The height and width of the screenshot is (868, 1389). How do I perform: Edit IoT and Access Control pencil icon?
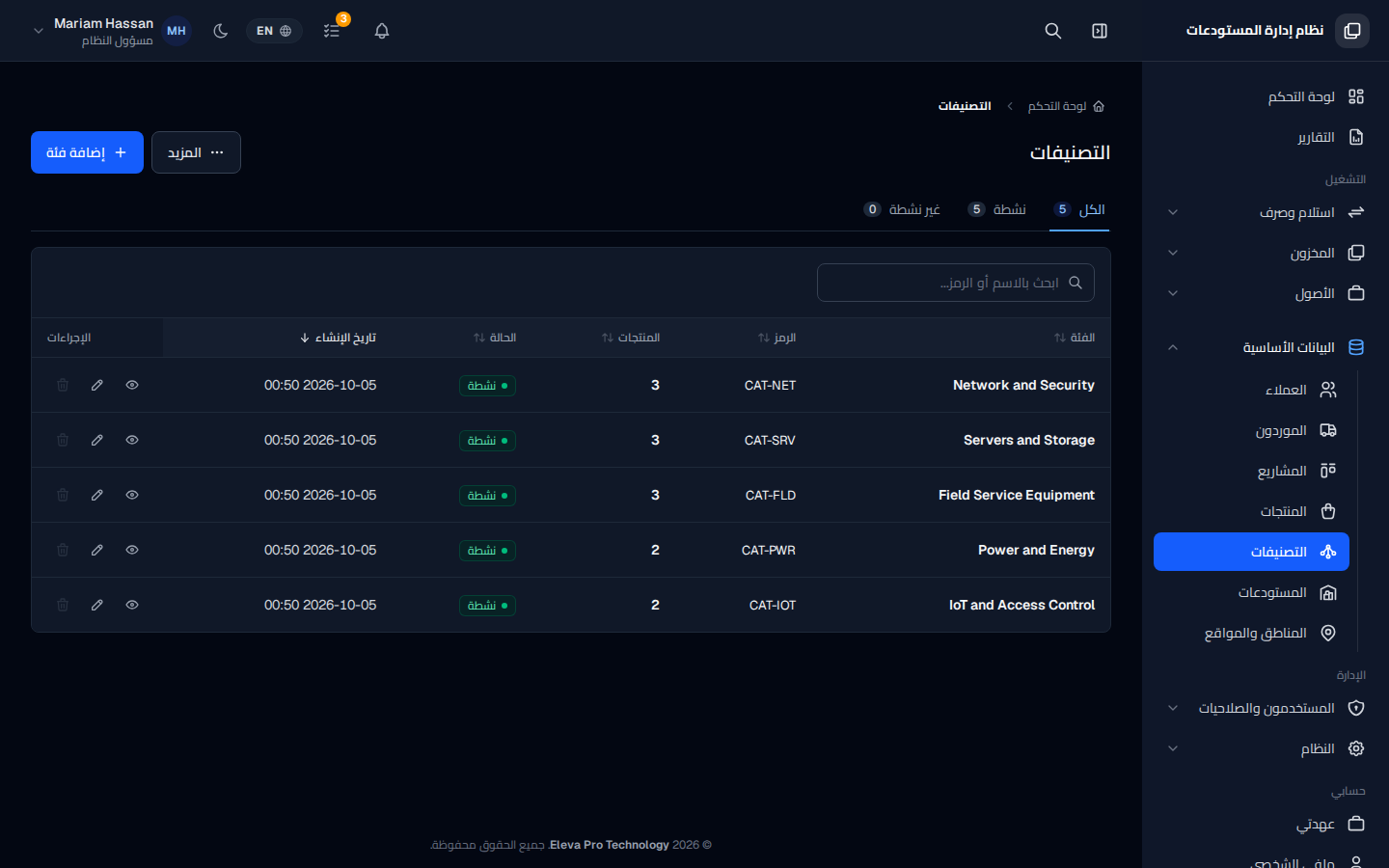point(97,605)
